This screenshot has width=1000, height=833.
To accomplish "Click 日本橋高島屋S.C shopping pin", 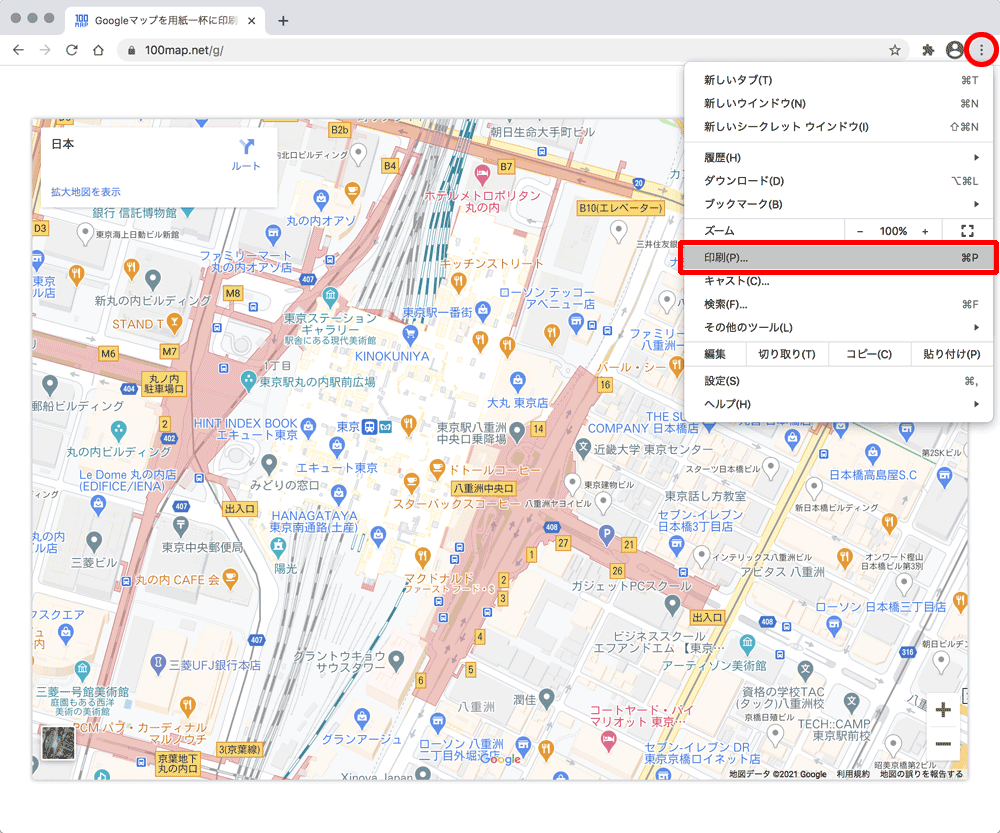I will pos(872,453).
